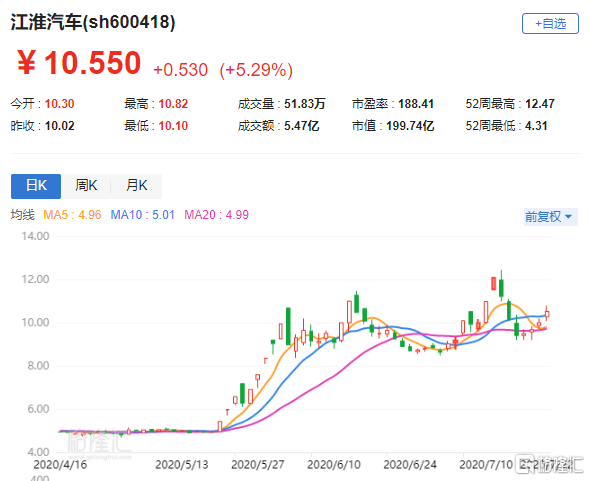
Task: Open the 前复权 adjustment dropdown
Action: coord(550,217)
